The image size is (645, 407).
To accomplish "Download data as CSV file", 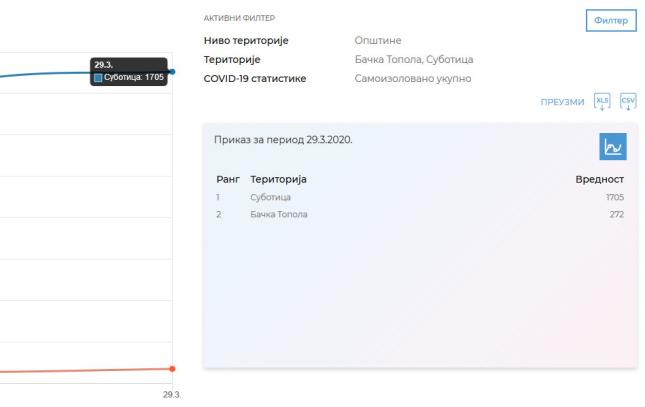I will click(x=628, y=101).
